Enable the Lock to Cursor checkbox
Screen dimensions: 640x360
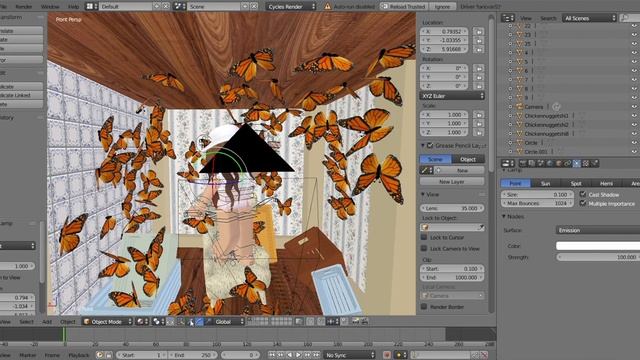(x=424, y=237)
